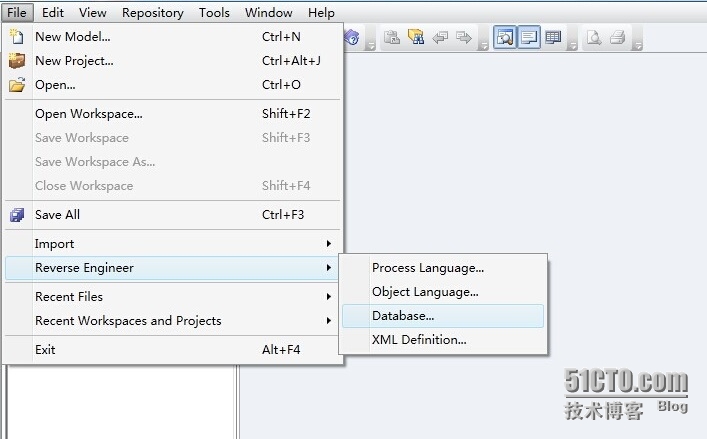Choose Exit from the File menu

pyautogui.click(x=172, y=350)
